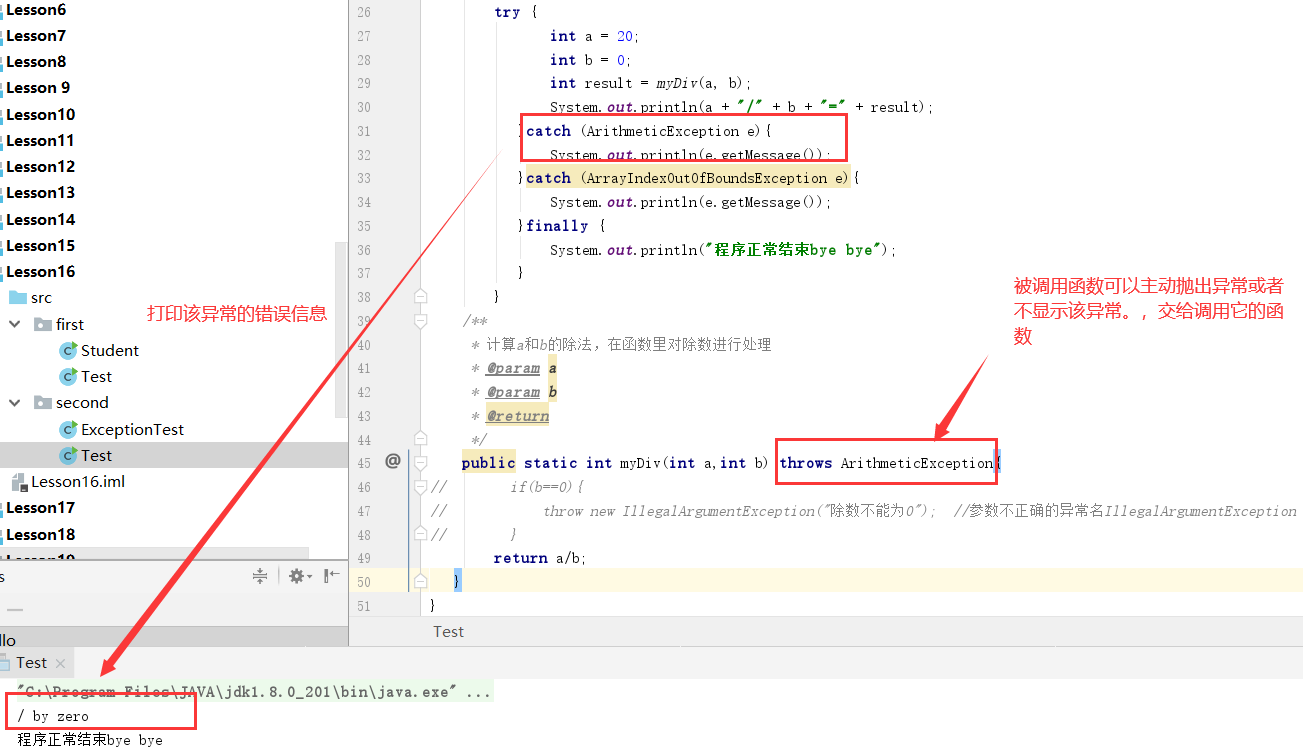This screenshot has height=756, width=1303.
Task: Select Lesson16.iml label in project tree
Action: click(x=78, y=482)
